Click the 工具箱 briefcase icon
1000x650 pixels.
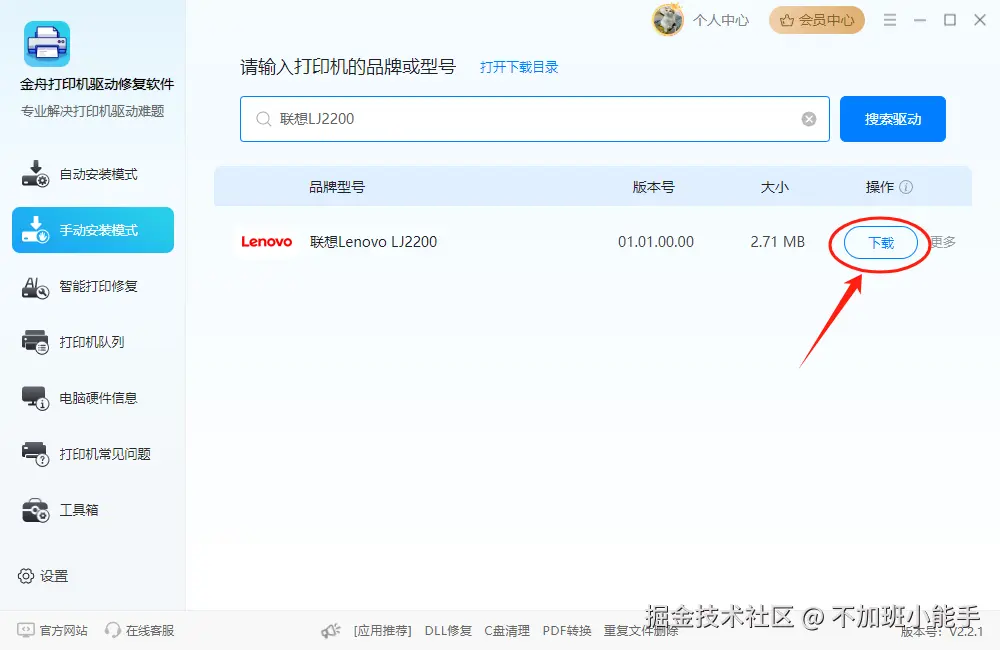(35, 510)
